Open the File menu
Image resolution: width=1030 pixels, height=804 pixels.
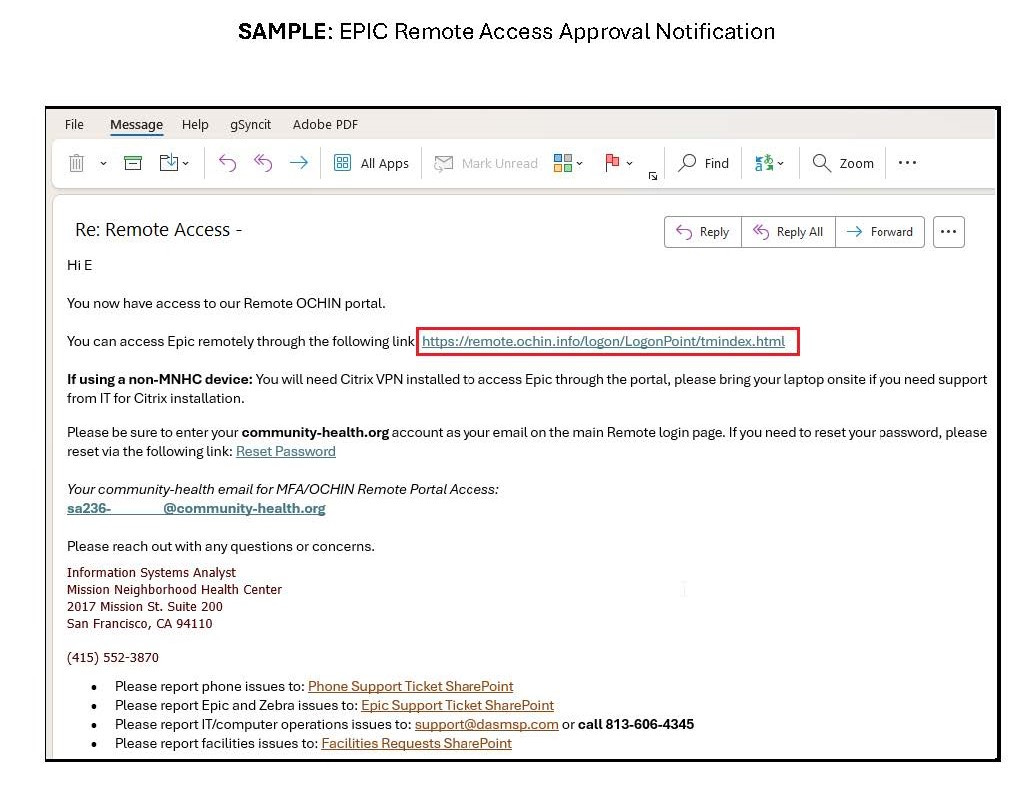click(74, 125)
